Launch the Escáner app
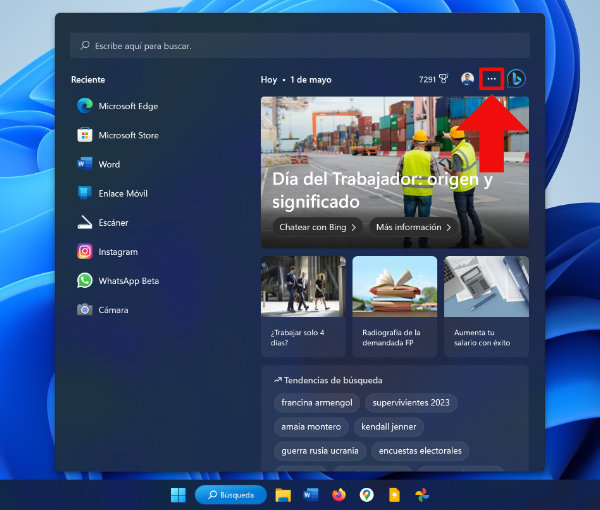The width and height of the screenshot is (600, 510). pos(103,222)
